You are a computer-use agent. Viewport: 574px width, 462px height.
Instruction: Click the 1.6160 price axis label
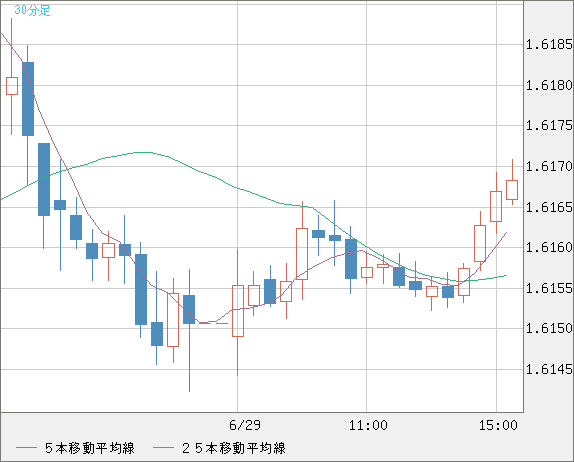(x=549, y=247)
